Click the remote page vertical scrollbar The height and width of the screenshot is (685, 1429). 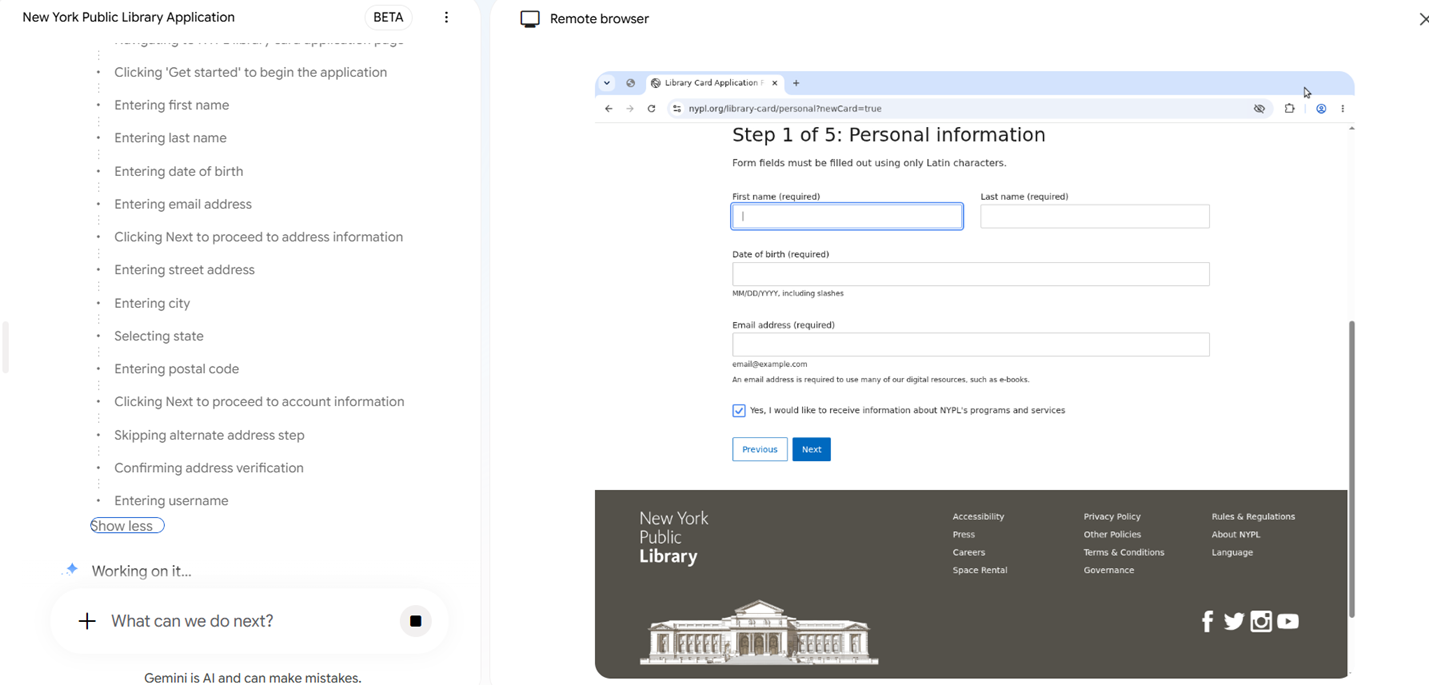(x=1352, y=468)
